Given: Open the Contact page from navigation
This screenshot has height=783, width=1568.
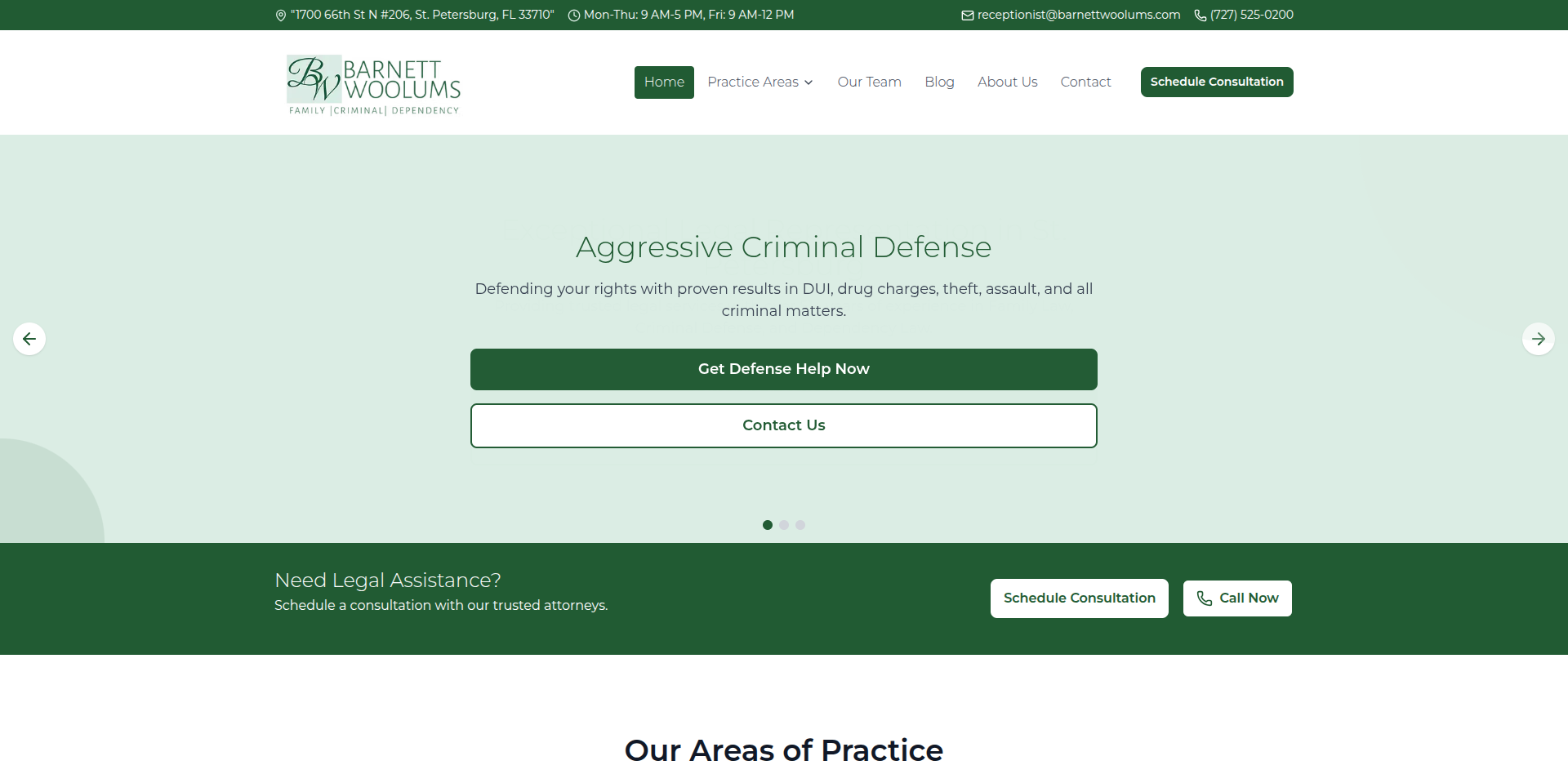Looking at the screenshot, I should pyautogui.click(x=1085, y=82).
